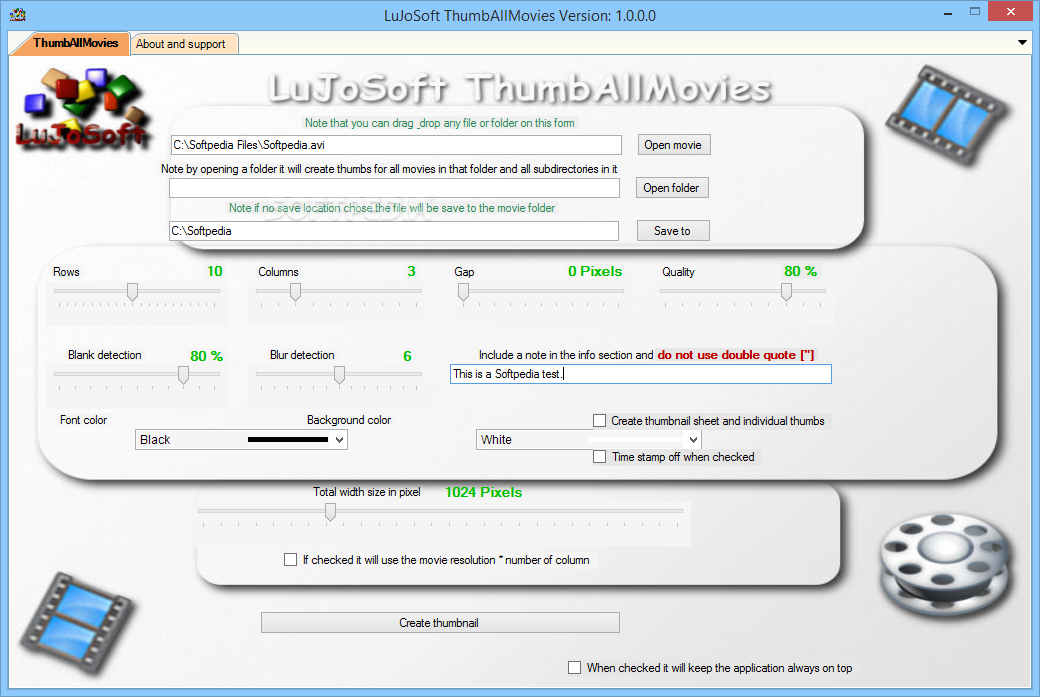The width and height of the screenshot is (1040, 697).
Task: Switch to About and support tab
Action: (184, 44)
